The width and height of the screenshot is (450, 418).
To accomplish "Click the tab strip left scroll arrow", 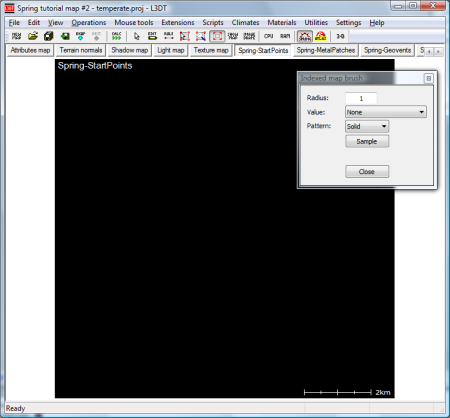I will click(x=429, y=52).
